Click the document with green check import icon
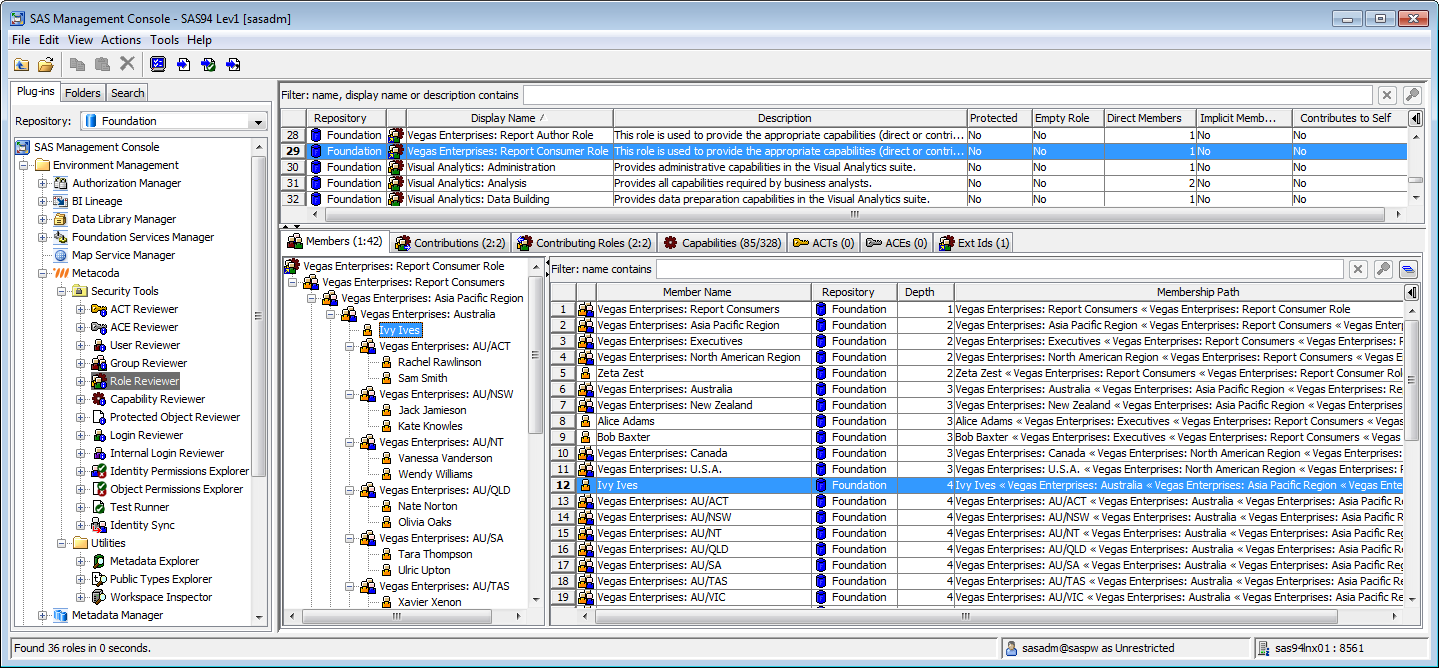Screen dimensions: 1439x668 [208, 64]
